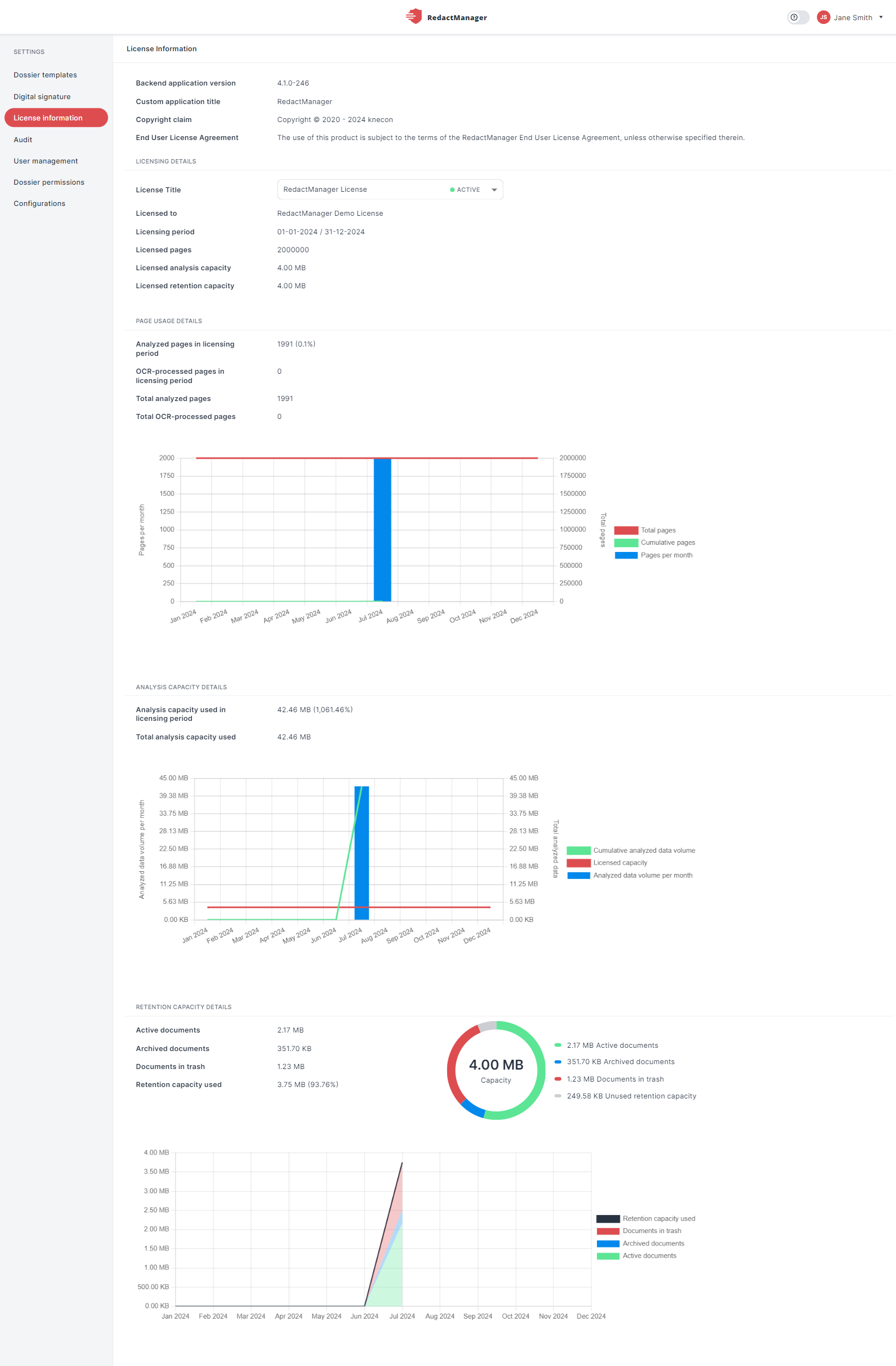Screen dimensions: 896x1366
Task: Toggle the help mode switch
Action: click(x=797, y=17)
